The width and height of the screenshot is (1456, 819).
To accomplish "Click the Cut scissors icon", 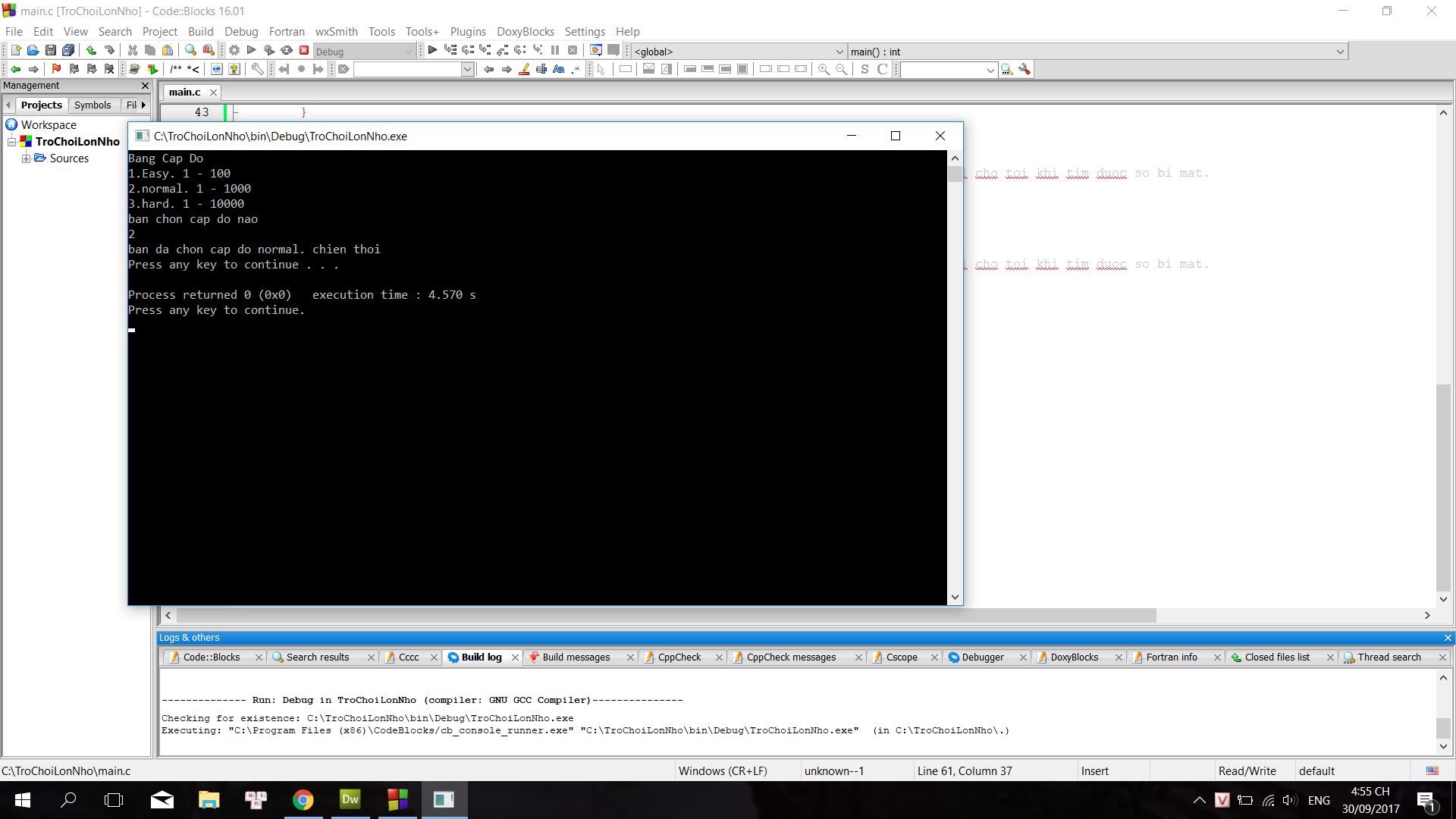I will pyautogui.click(x=133, y=51).
